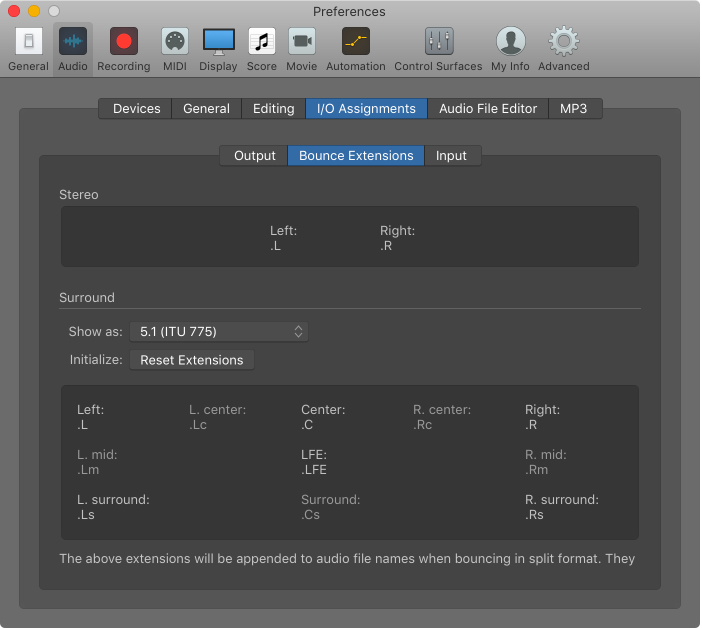The image size is (702, 628).
Task: Click the dimmed Surround .Cs extension
Action: click(x=311, y=515)
